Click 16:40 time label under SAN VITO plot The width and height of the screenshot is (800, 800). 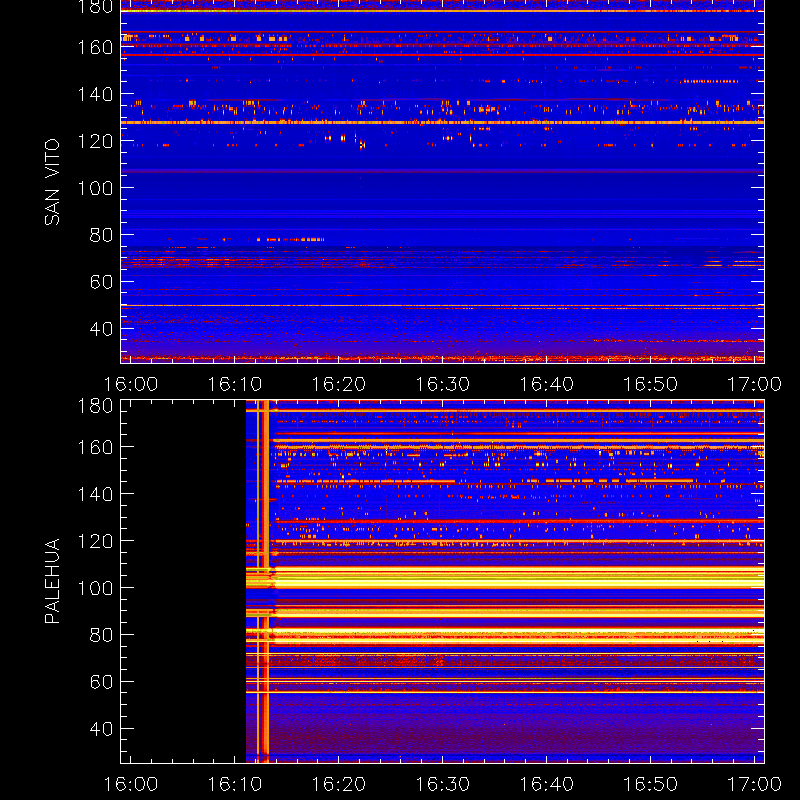click(x=546, y=384)
